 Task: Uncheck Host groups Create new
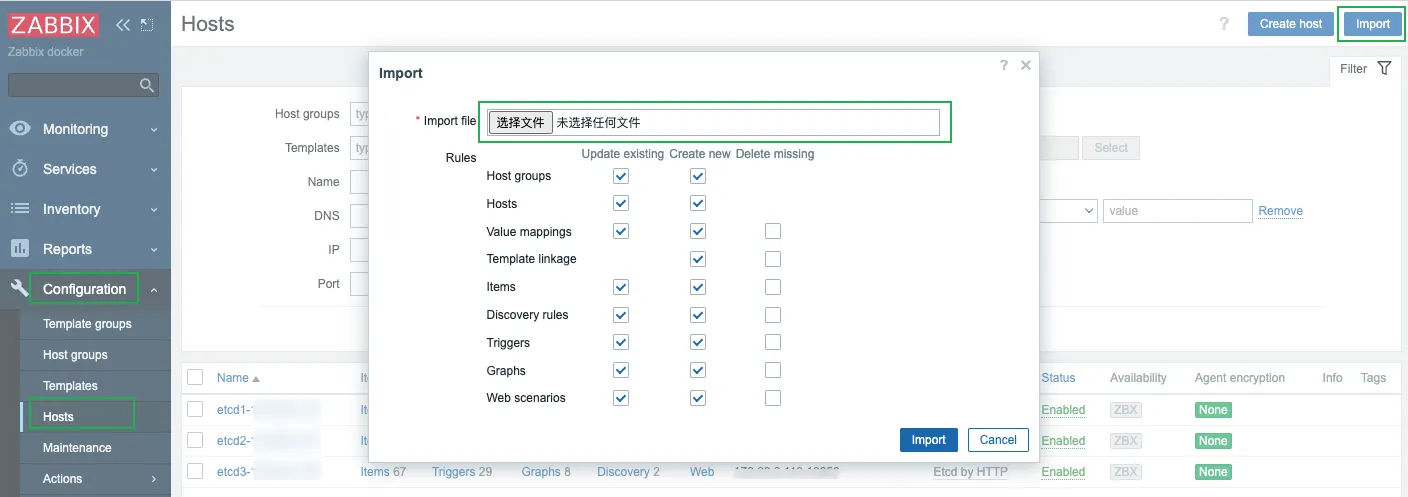click(698, 176)
